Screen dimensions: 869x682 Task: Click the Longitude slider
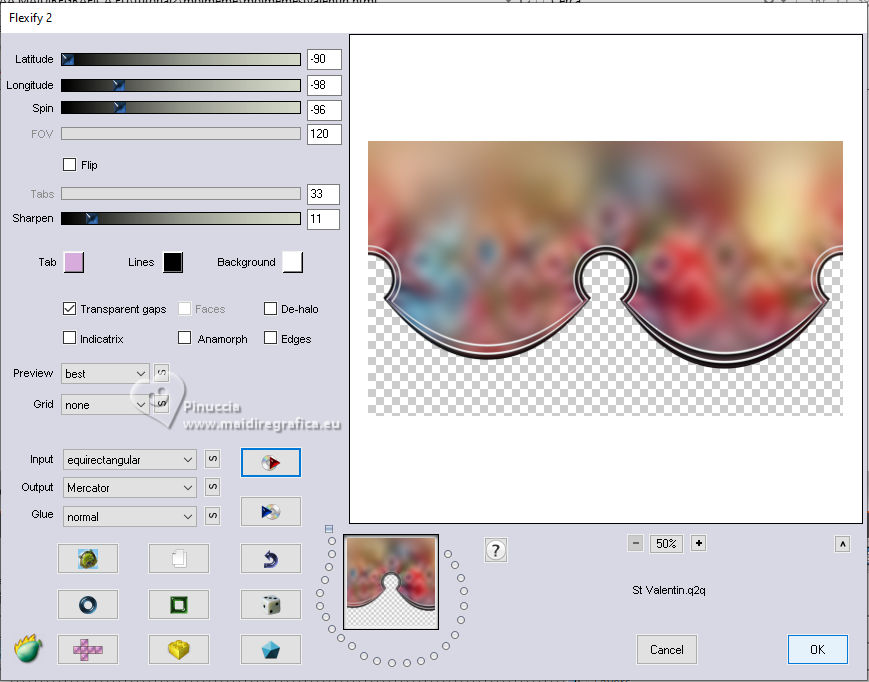(x=181, y=85)
